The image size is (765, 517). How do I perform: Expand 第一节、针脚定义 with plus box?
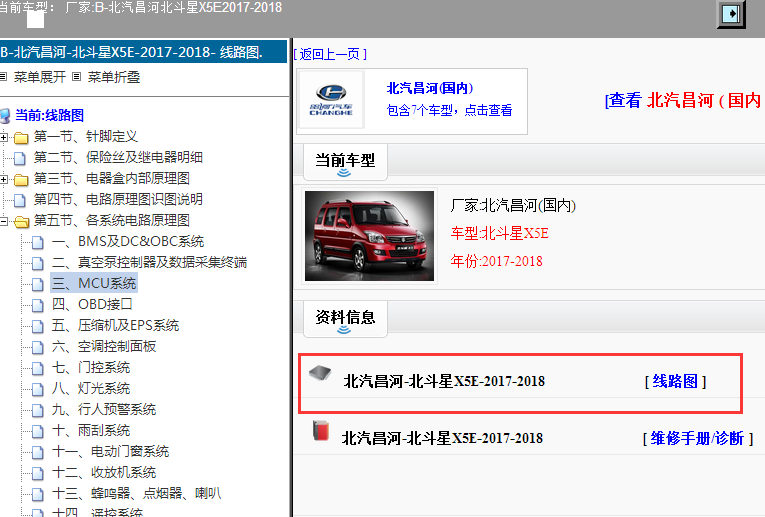(3, 138)
